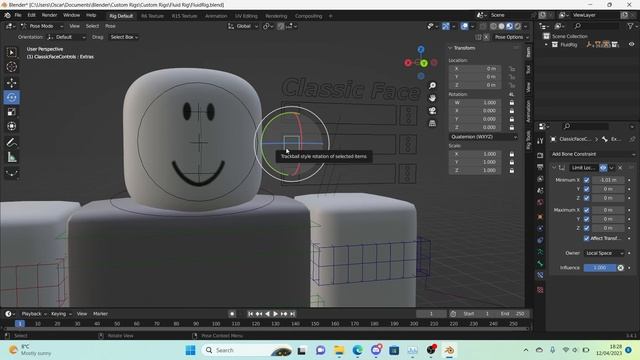This screenshot has width=640, height=360.
Task: Open the Global transform orientation dropdown
Action: coord(243,26)
